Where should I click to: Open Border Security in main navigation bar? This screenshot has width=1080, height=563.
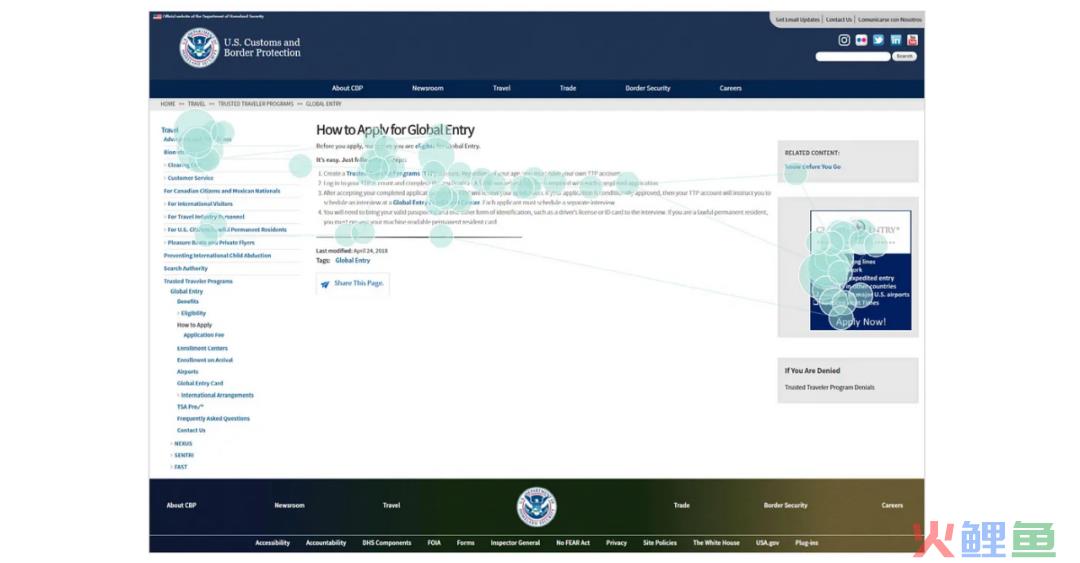click(x=647, y=88)
